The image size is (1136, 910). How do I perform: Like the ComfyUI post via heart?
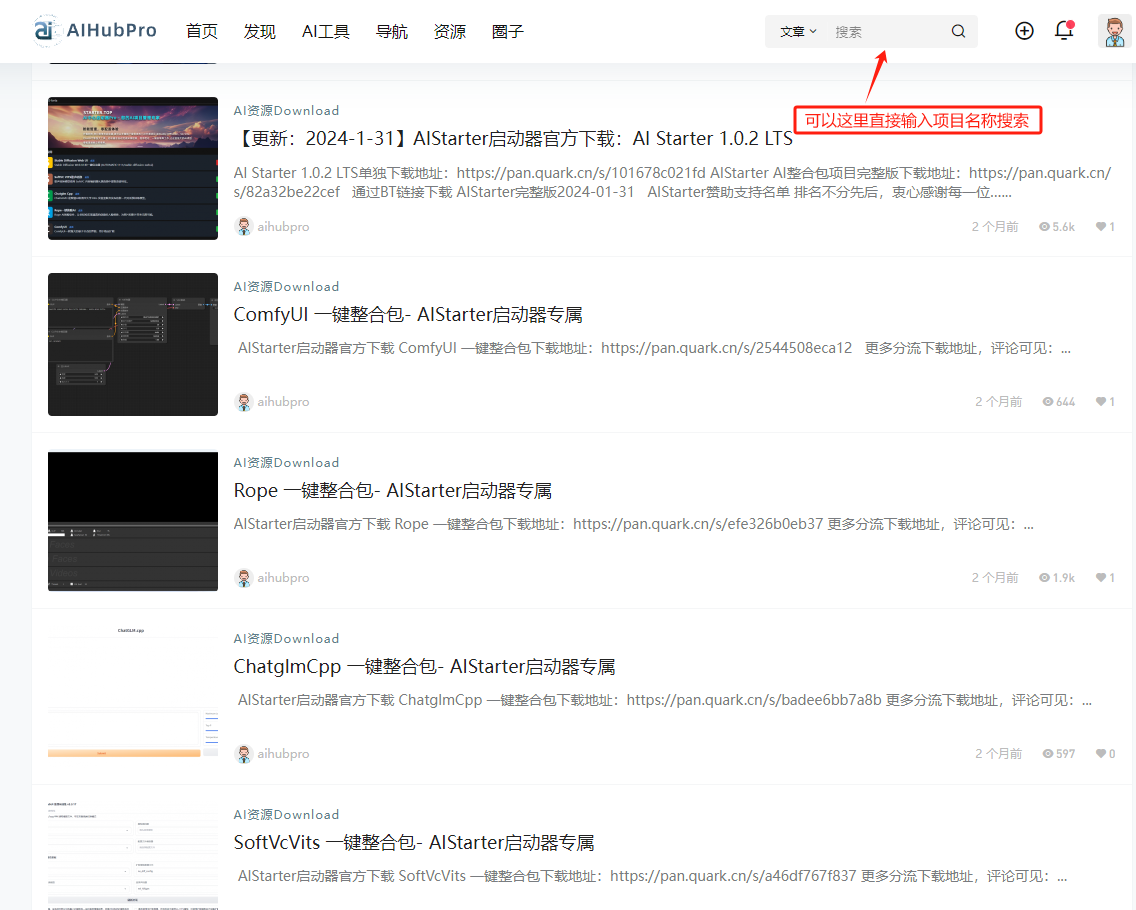[1100, 401]
